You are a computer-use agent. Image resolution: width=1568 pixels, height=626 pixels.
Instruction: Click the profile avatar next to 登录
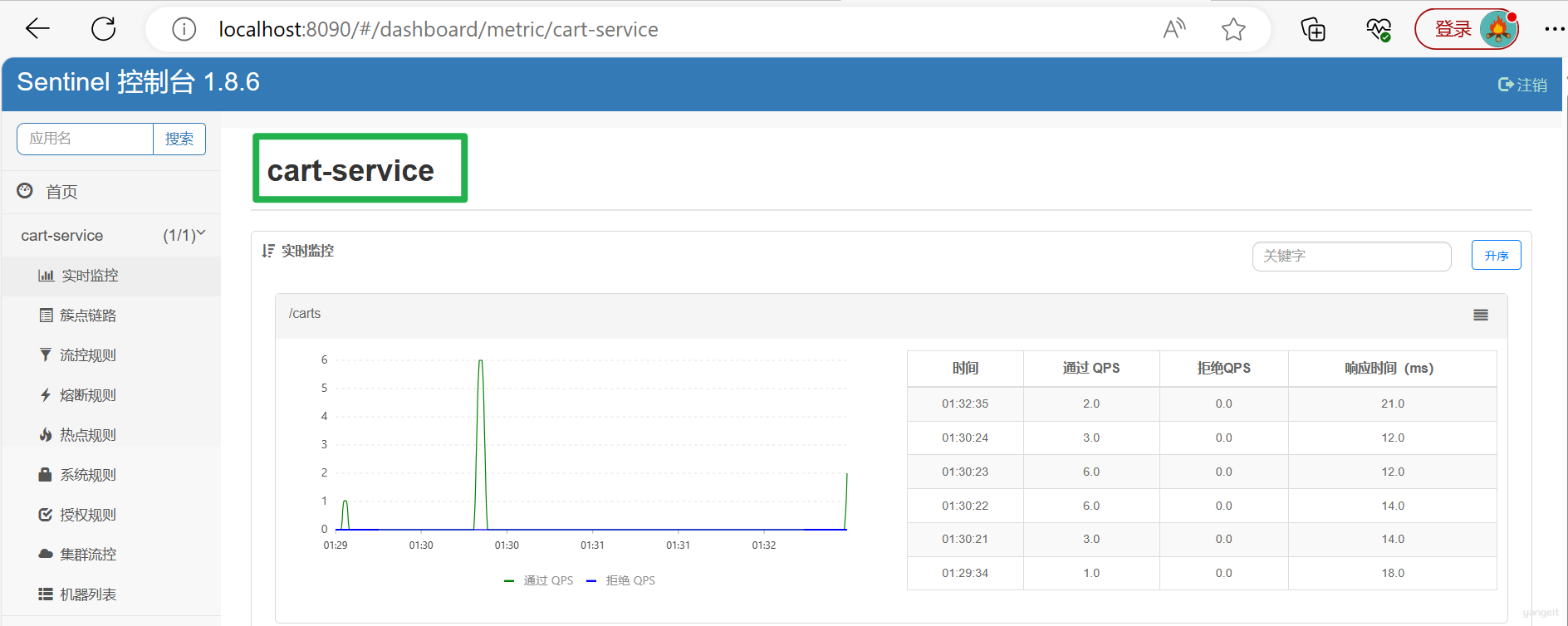tap(1498, 29)
